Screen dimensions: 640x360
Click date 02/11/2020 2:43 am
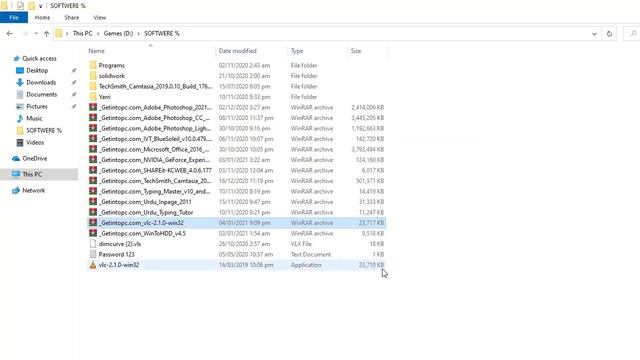tap(244, 65)
